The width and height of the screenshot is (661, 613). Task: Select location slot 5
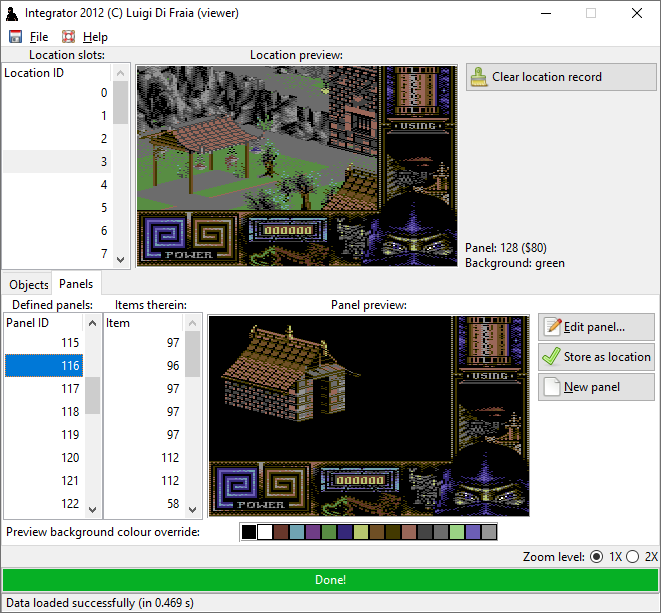(57, 207)
